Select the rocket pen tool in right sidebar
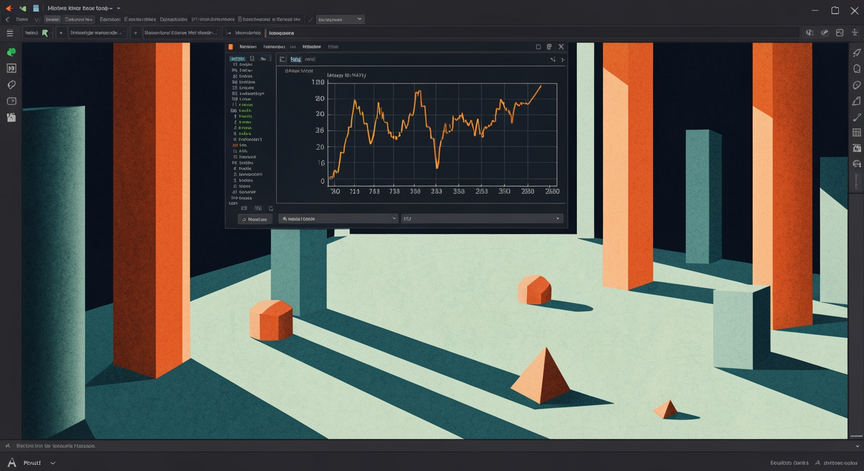The image size is (864, 471). pyautogui.click(x=856, y=53)
